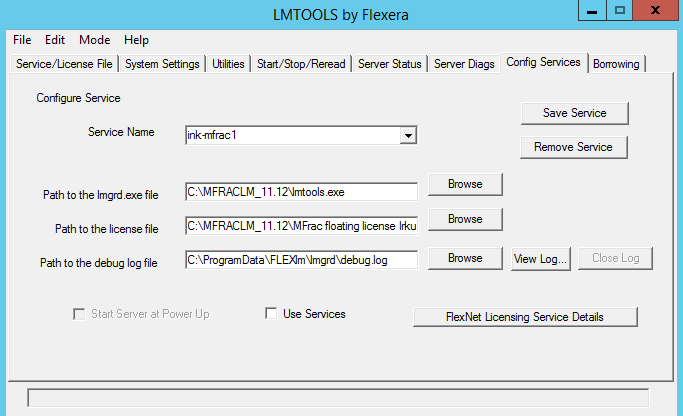
Task: Browse for the lmgrd.exe file
Action: 465,184
